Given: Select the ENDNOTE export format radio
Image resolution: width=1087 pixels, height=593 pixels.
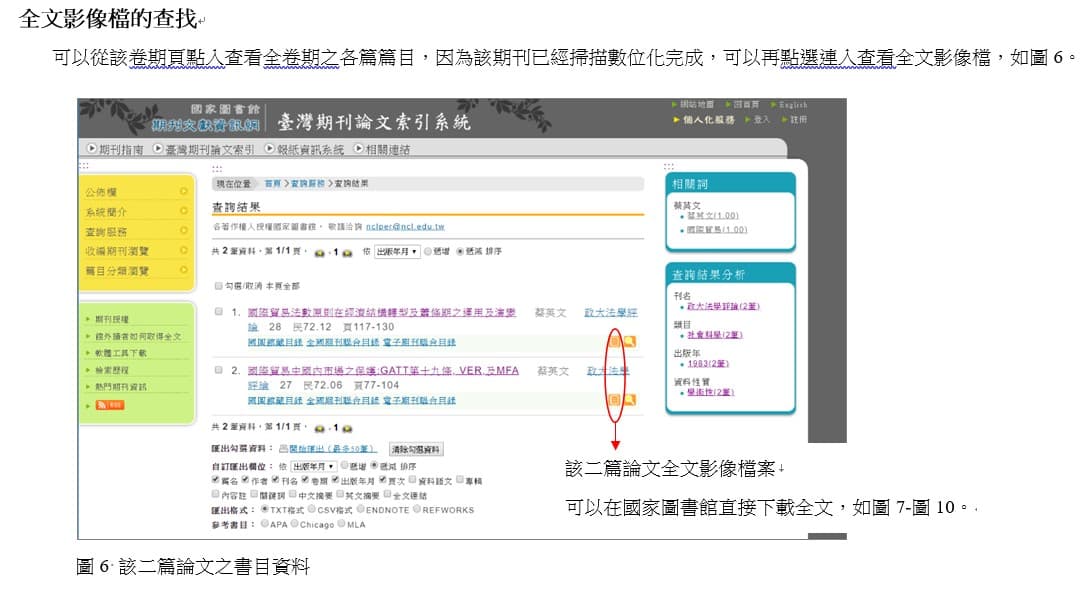Looking at the screenshot, I should tap(360, 509).
